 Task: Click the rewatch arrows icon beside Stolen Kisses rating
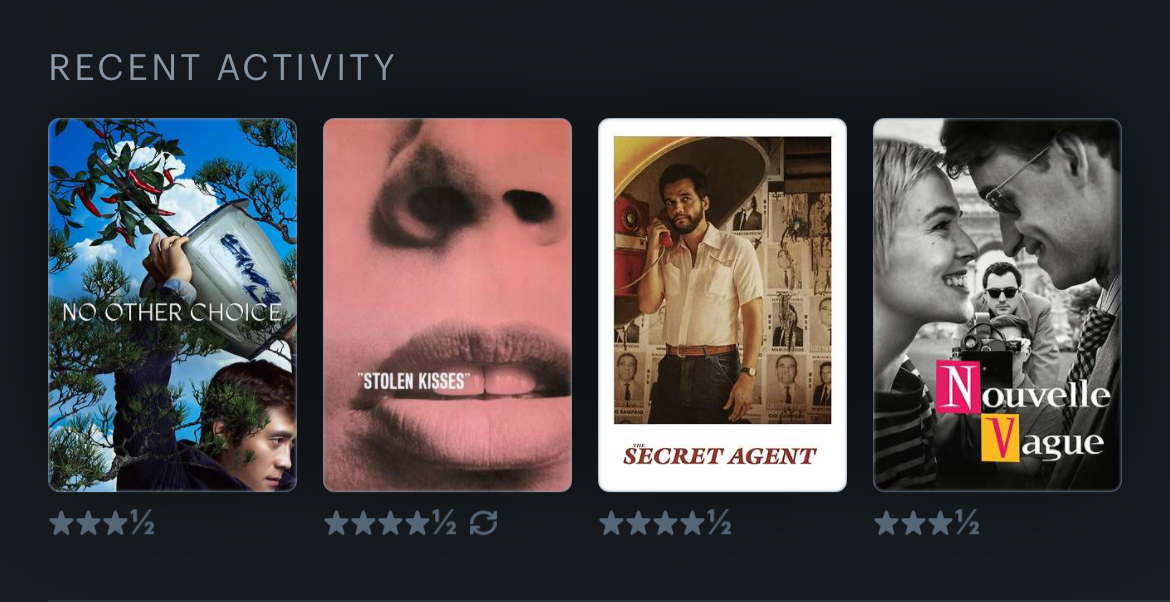pyautogui.click(x=484, y=523)
